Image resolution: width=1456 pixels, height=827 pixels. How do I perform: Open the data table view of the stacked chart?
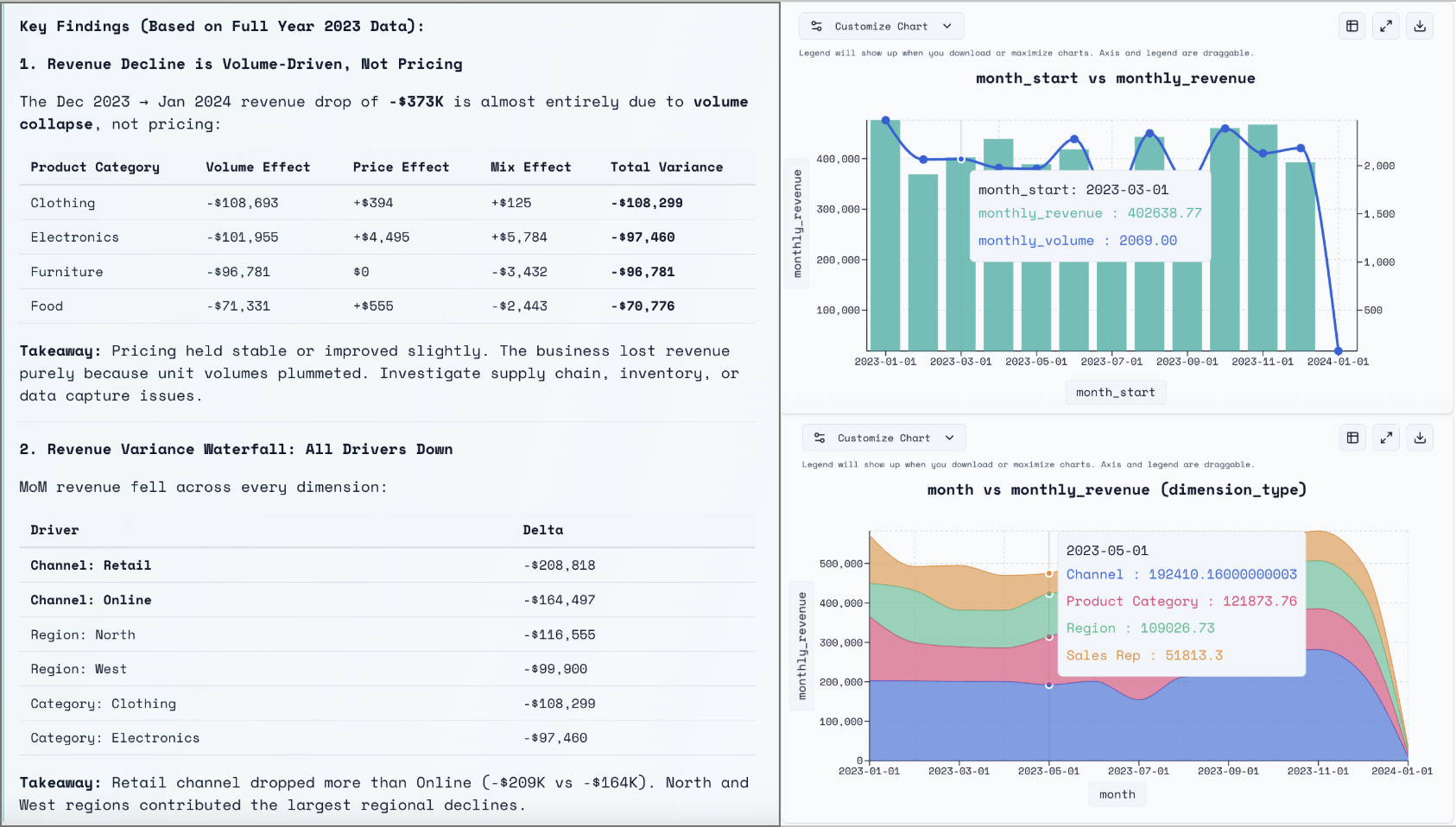click(x=1352, y=438)
